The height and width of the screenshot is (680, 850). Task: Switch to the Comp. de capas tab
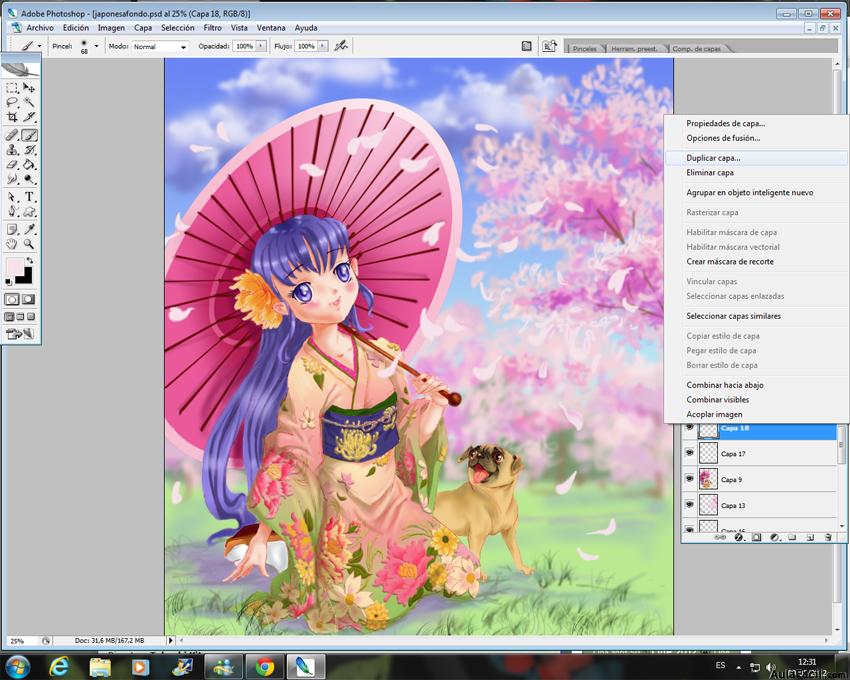(x=697, y=48)
